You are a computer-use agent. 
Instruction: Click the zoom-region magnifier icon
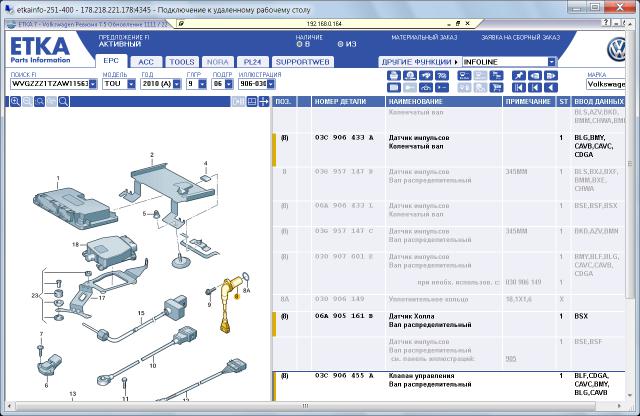tap(39, 102)
